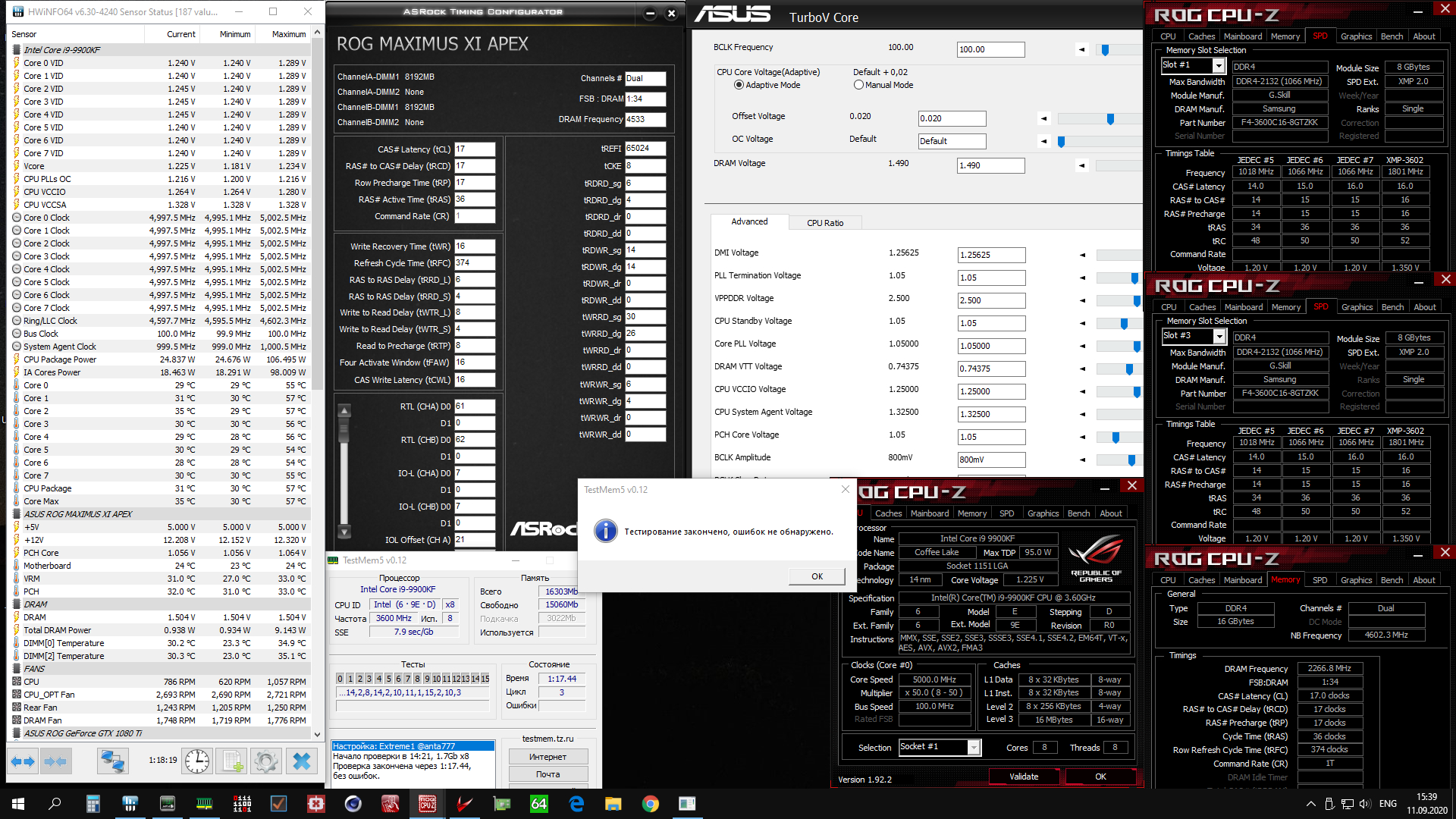The height and width of the screenshot is (819, 1456).
Task: Click the HWiNFO expand columns arrows icon
Action: 23,761
